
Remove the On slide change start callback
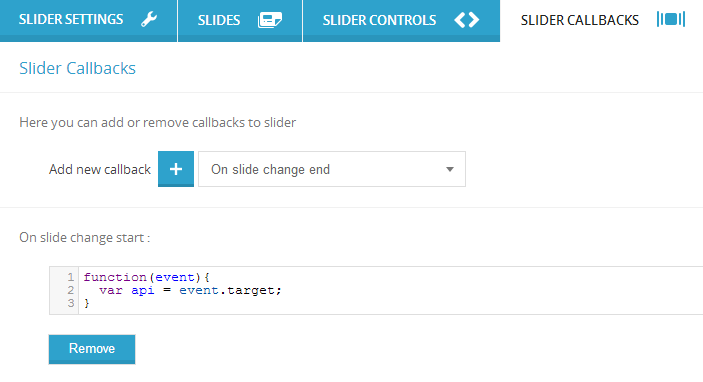coord(92,349)
